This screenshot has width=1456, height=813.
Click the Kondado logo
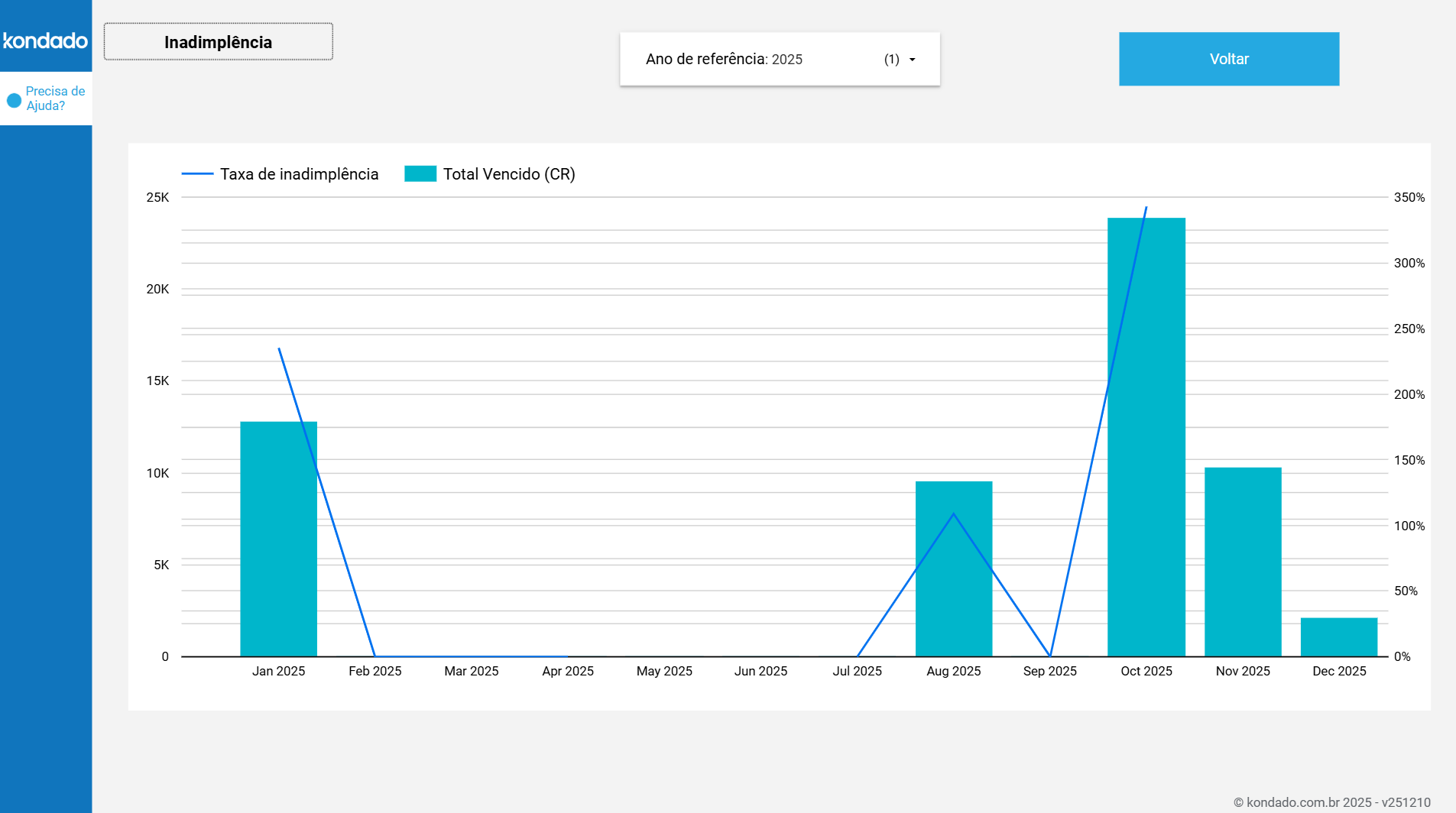tap(46, 40)
